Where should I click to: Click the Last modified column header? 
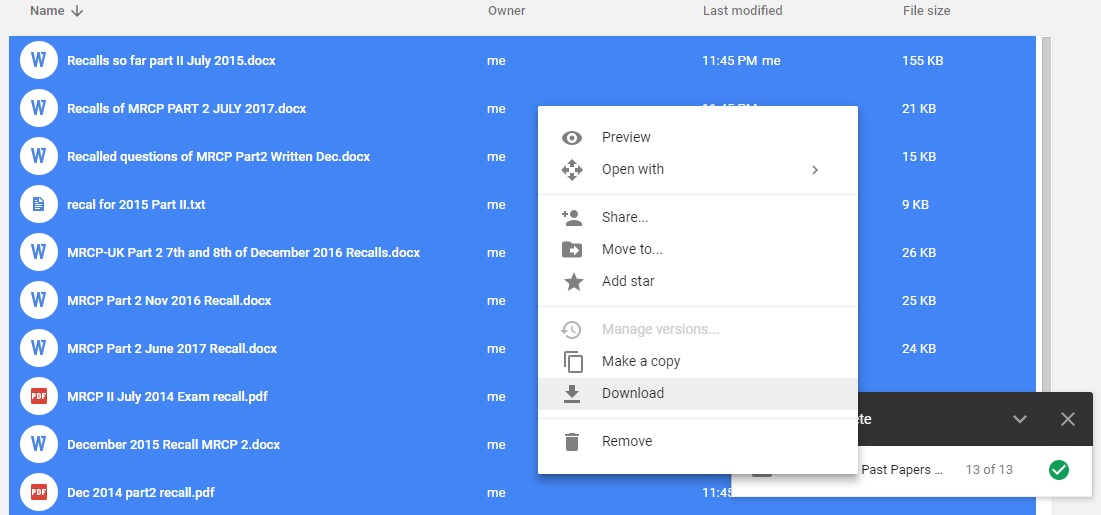pos(742,11)
